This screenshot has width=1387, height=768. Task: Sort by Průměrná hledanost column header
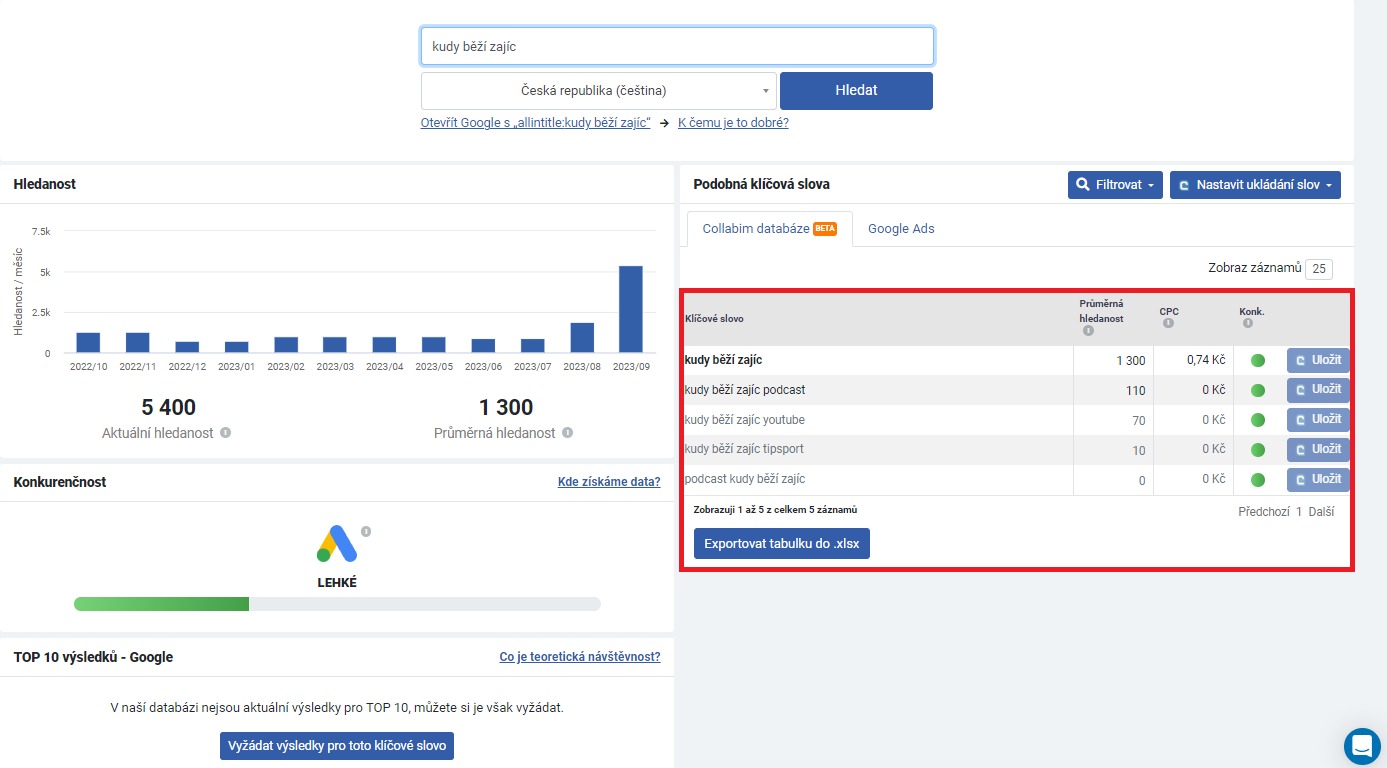1102,311
